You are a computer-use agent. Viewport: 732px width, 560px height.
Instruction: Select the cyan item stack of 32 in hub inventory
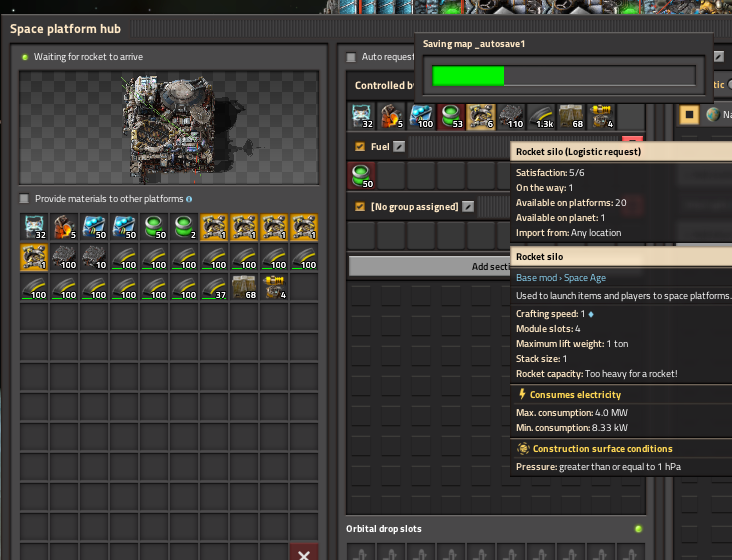point(34,227)
